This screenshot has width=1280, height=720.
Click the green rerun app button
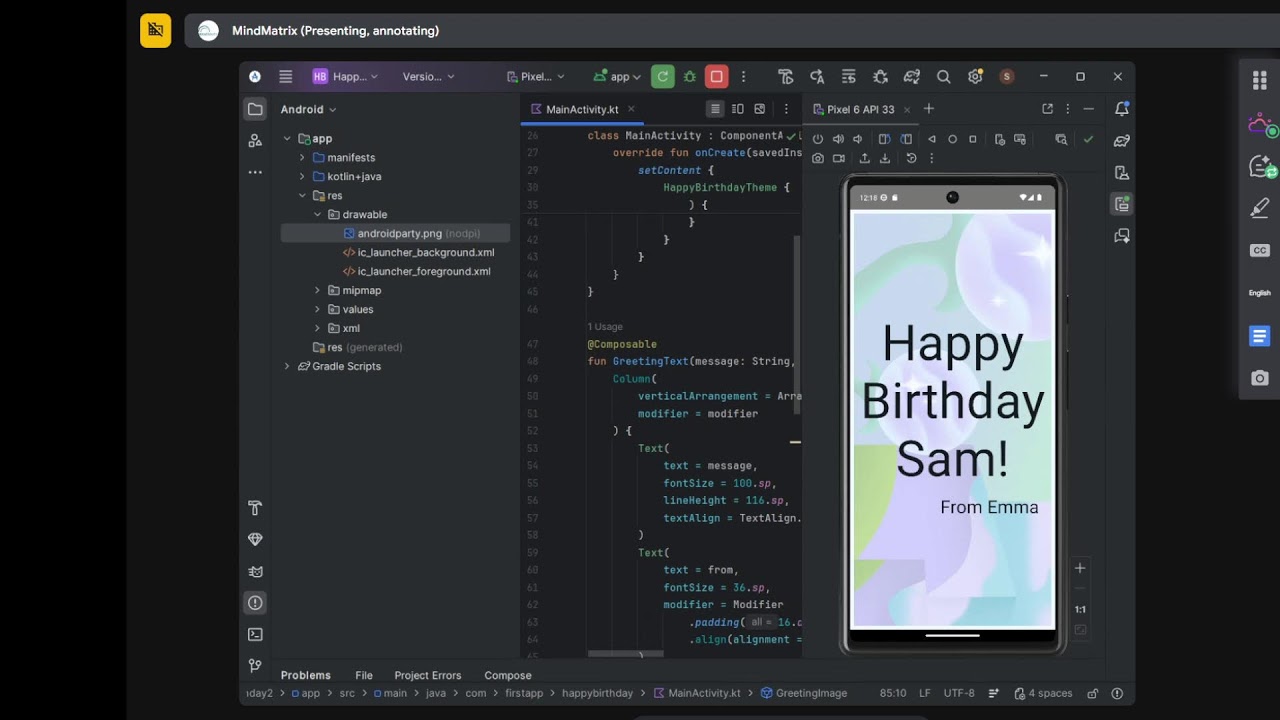(x=662, y=76)
